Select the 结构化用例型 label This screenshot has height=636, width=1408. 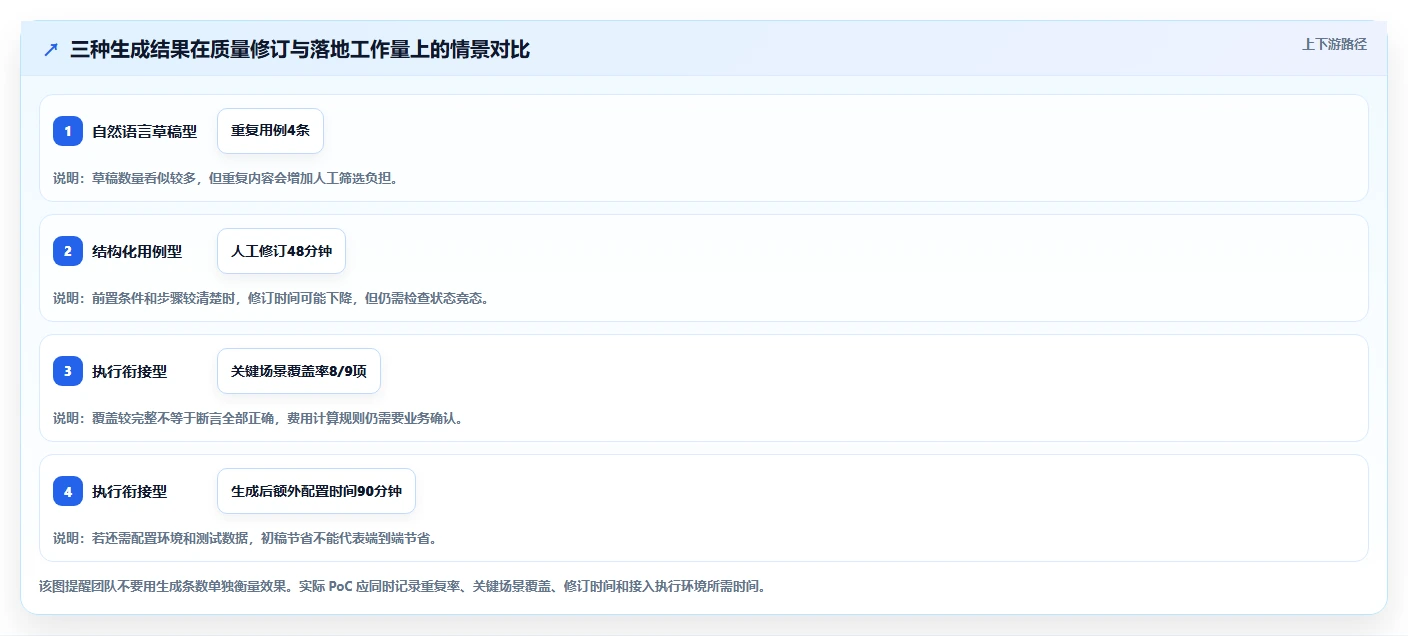click(137, 251)
